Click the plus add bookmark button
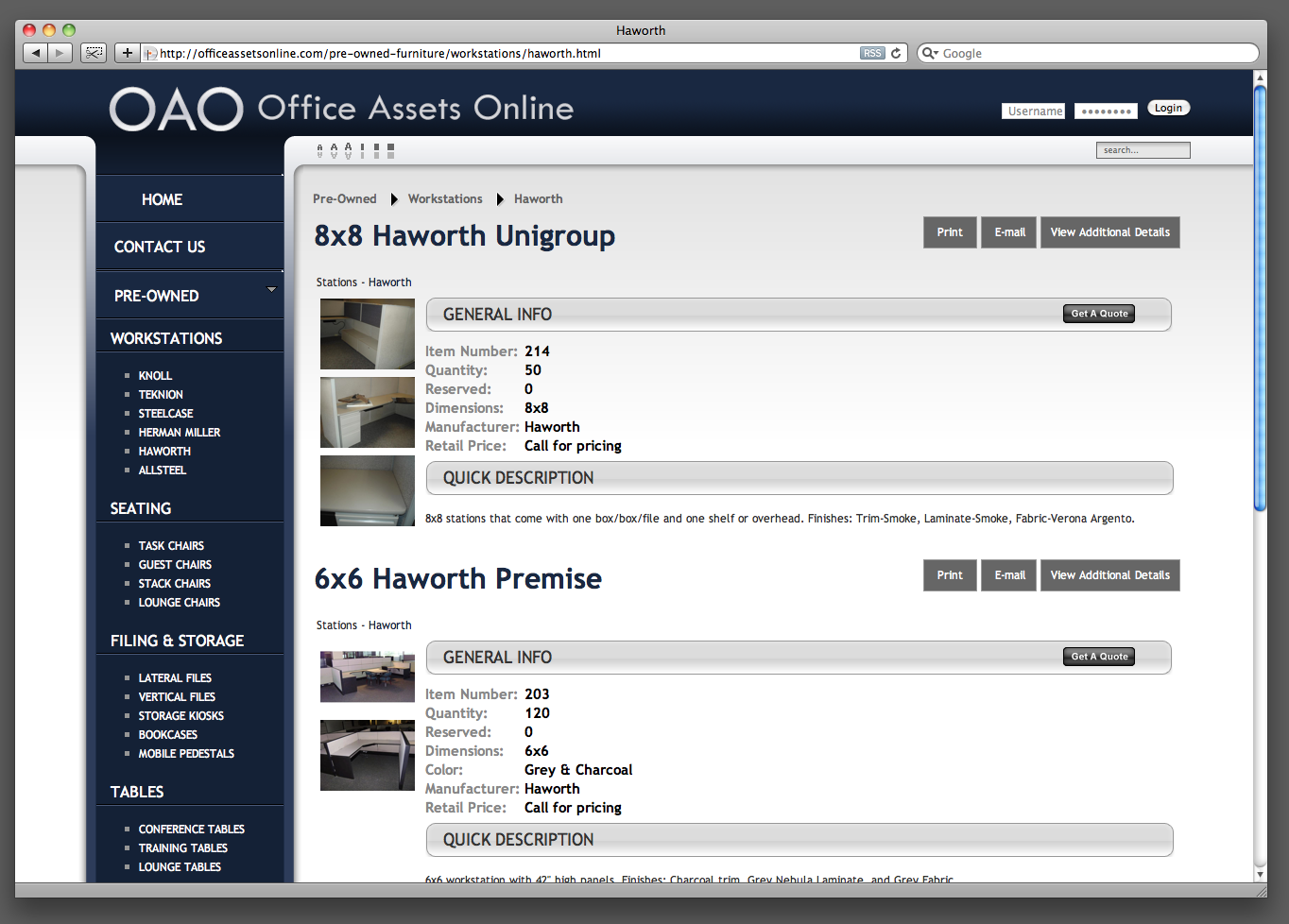 click(x=127, y=53)
